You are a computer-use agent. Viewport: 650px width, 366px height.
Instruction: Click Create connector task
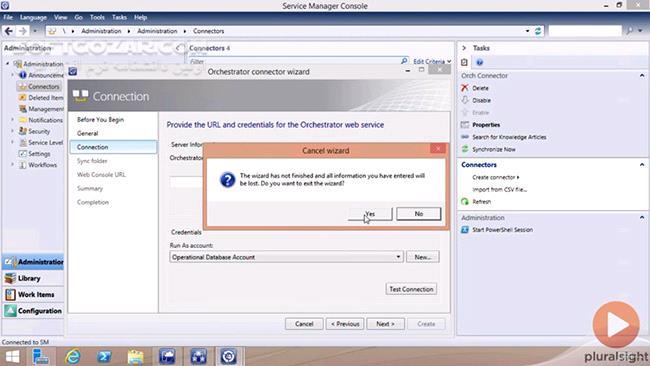tap(495, 177)
